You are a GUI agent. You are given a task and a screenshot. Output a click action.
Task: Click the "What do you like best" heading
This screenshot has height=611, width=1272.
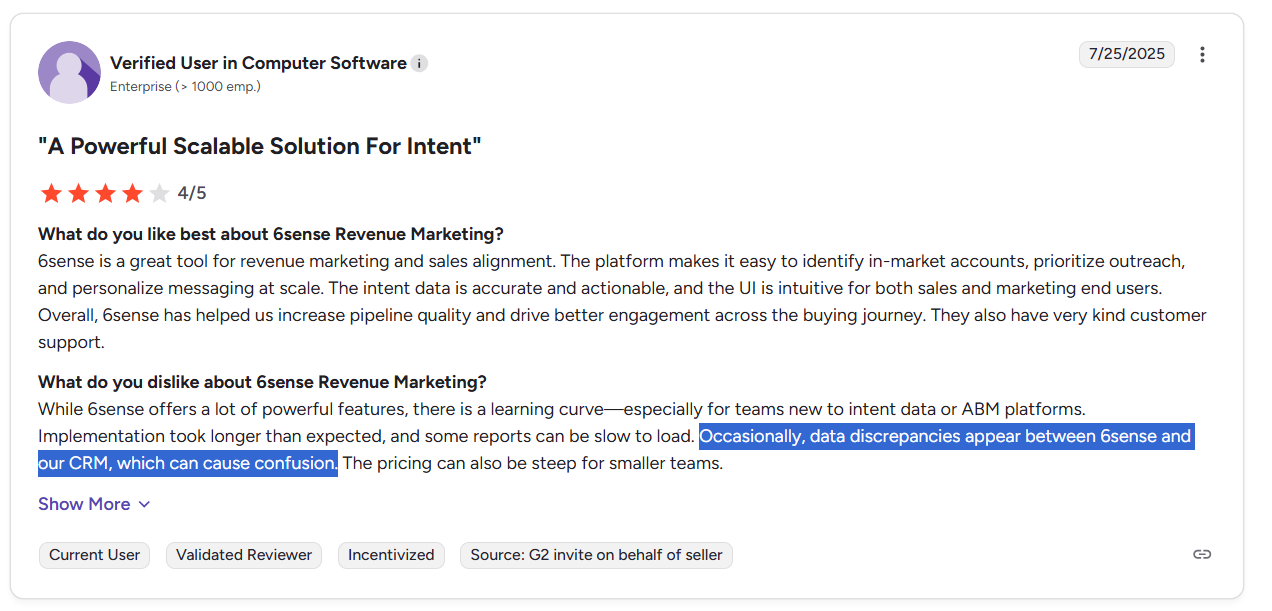[x=271, y=234]
